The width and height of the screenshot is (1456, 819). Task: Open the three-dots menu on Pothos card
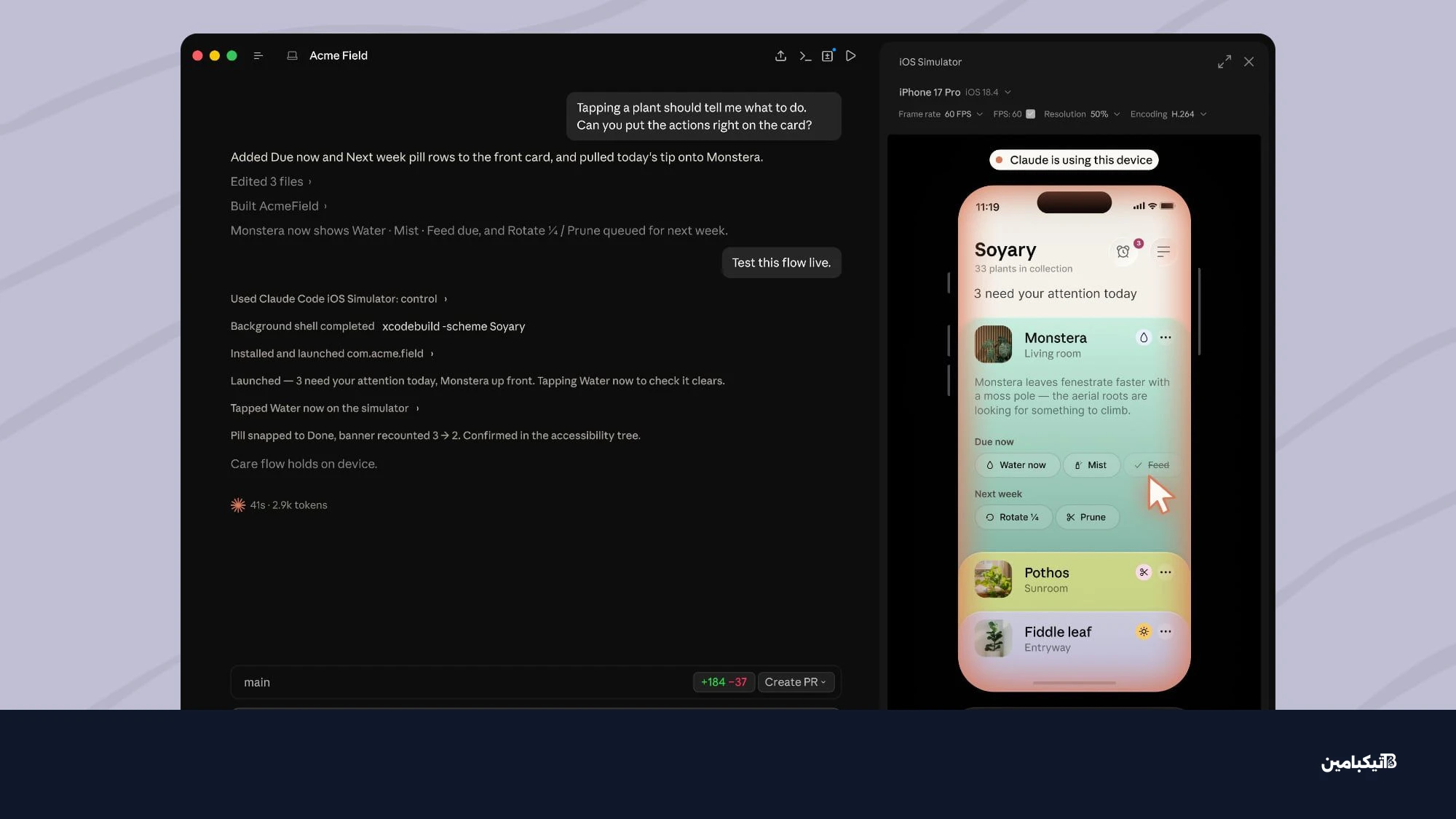click(x=1166, y=572)
